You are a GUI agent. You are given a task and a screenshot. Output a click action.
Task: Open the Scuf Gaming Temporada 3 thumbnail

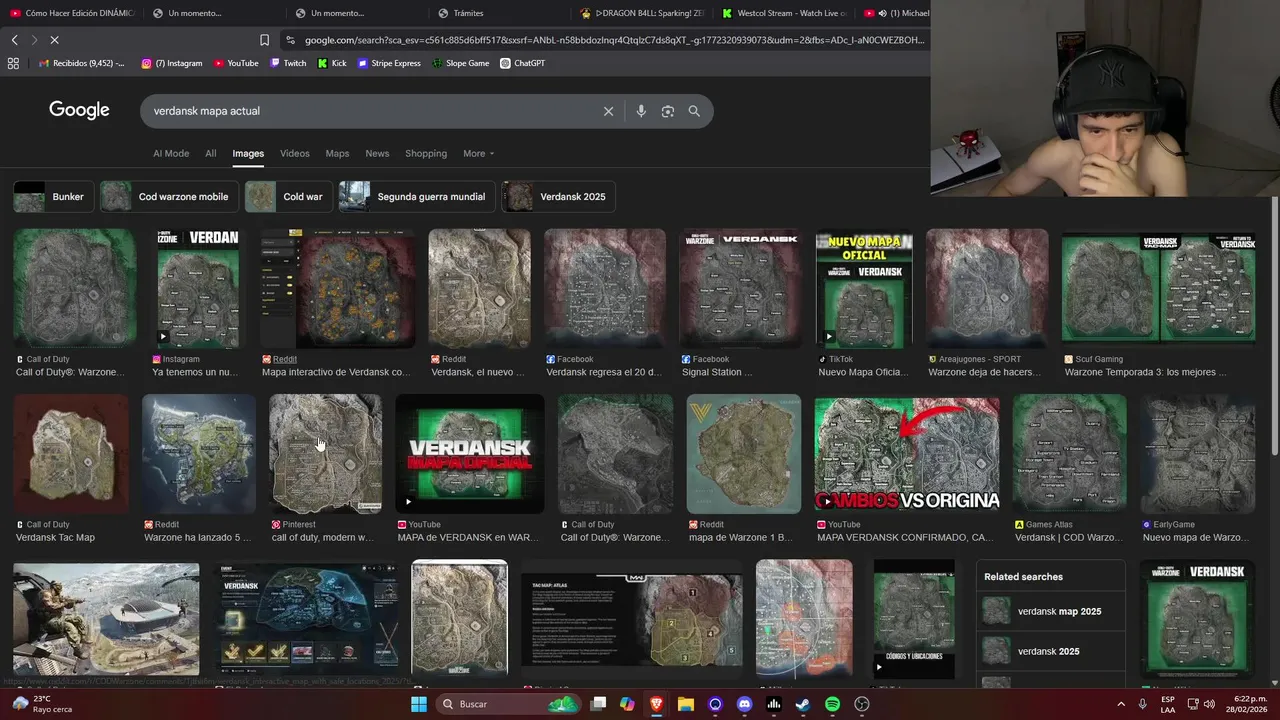(x=1159, y=288)
